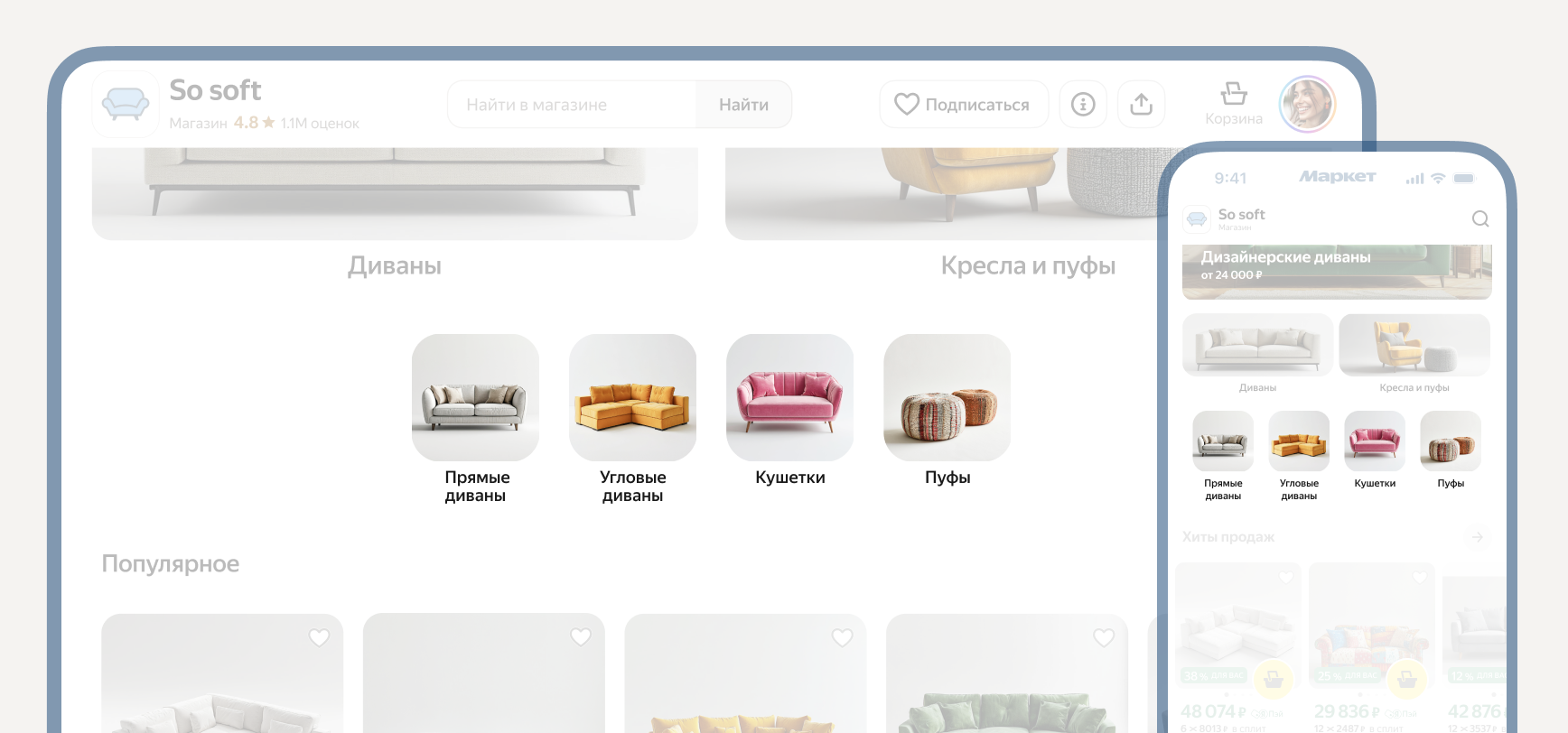Click the share icon in tablet header
1568x733 pixels.
pos(1142,105)
